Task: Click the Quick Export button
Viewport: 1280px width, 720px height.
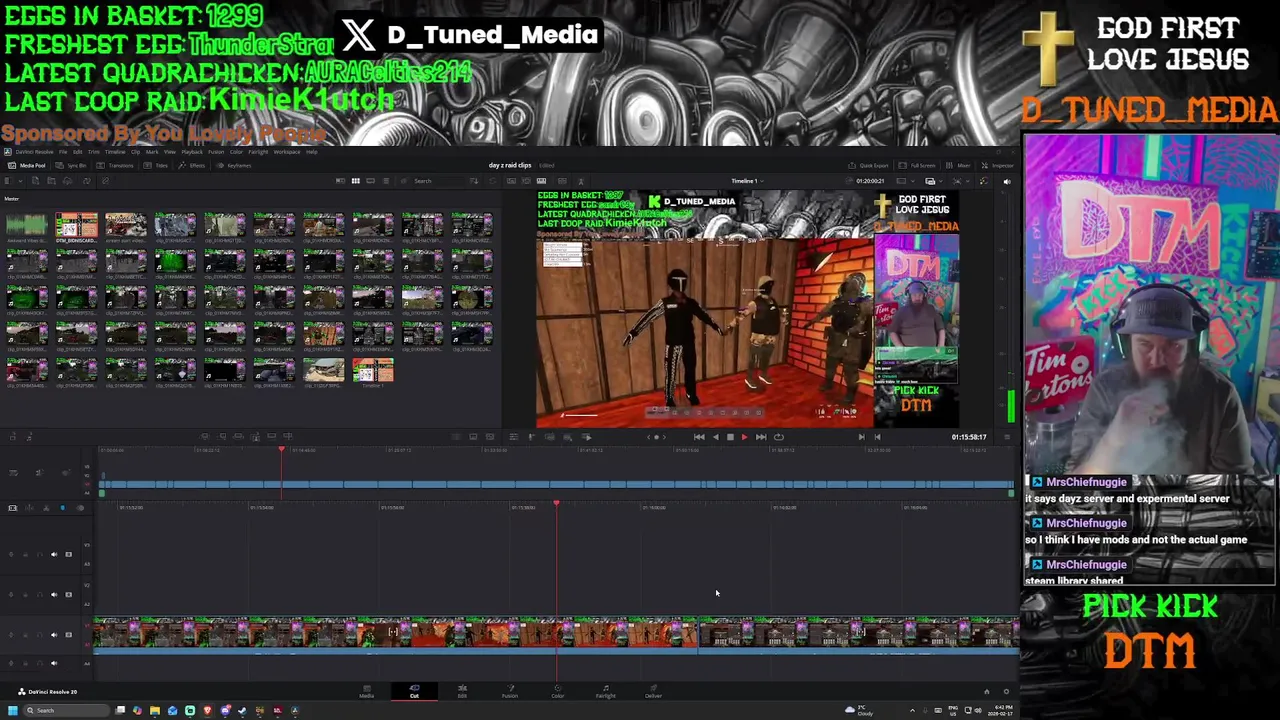Action: tap(869, 165)
